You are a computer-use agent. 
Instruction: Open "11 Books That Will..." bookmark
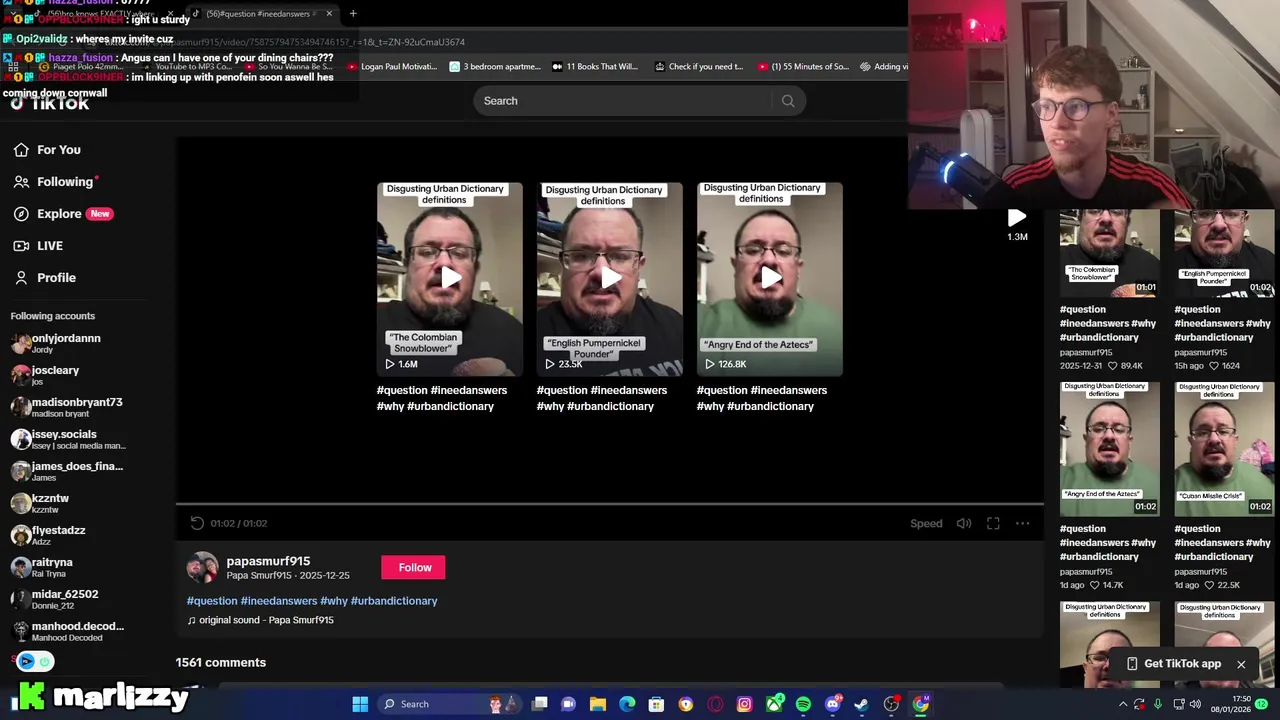click(595, 67)
